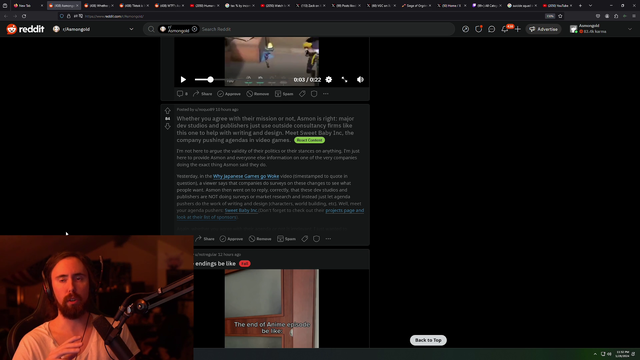640x360 pixels.
Task: Switch to the New Tab browser tab
Action: pos(27,6)
